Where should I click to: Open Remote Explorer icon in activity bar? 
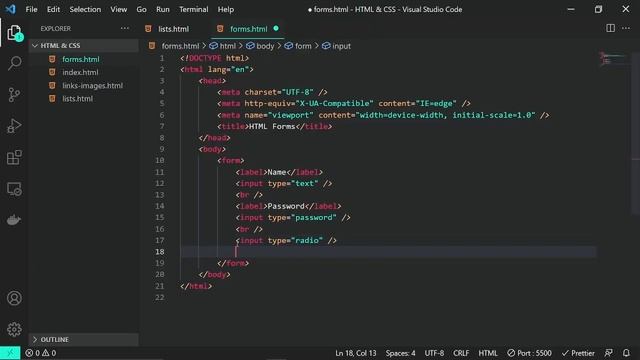pos(14,189)
